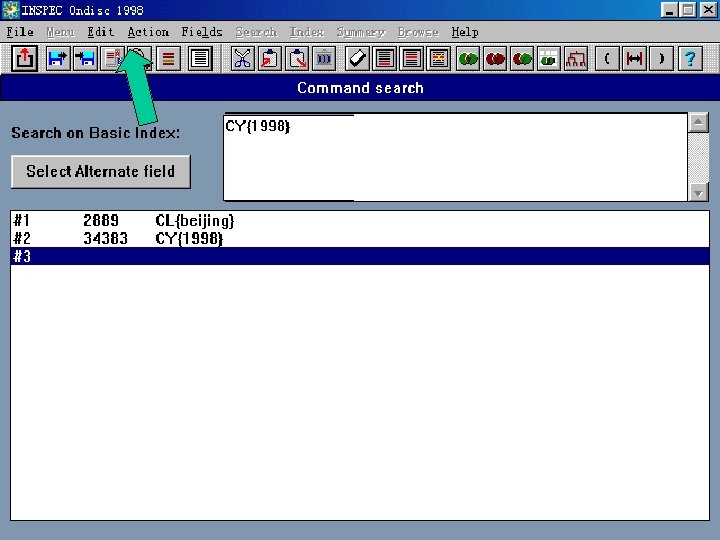Open the File menu
Image resolution: width=720 pixels, height=540 pixels.
[20, 32]
